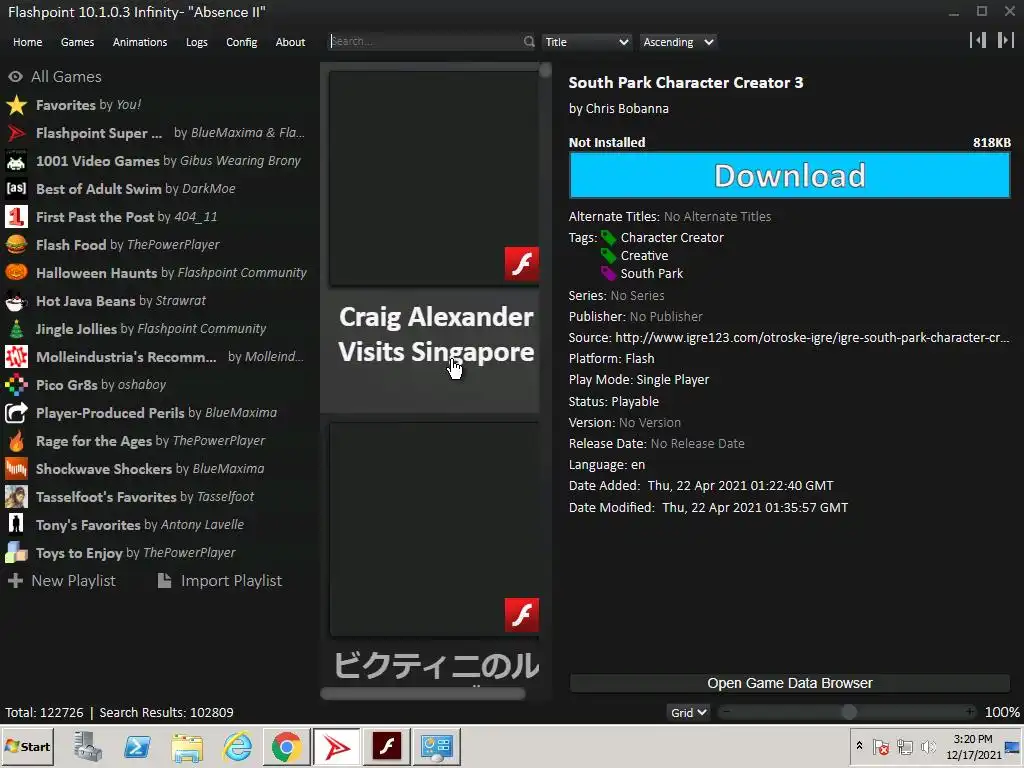Click Hot Java Beans cup icon
The width and height of the screenshot is (1024, 768).
pyautogui.click(x=16, y=301)
